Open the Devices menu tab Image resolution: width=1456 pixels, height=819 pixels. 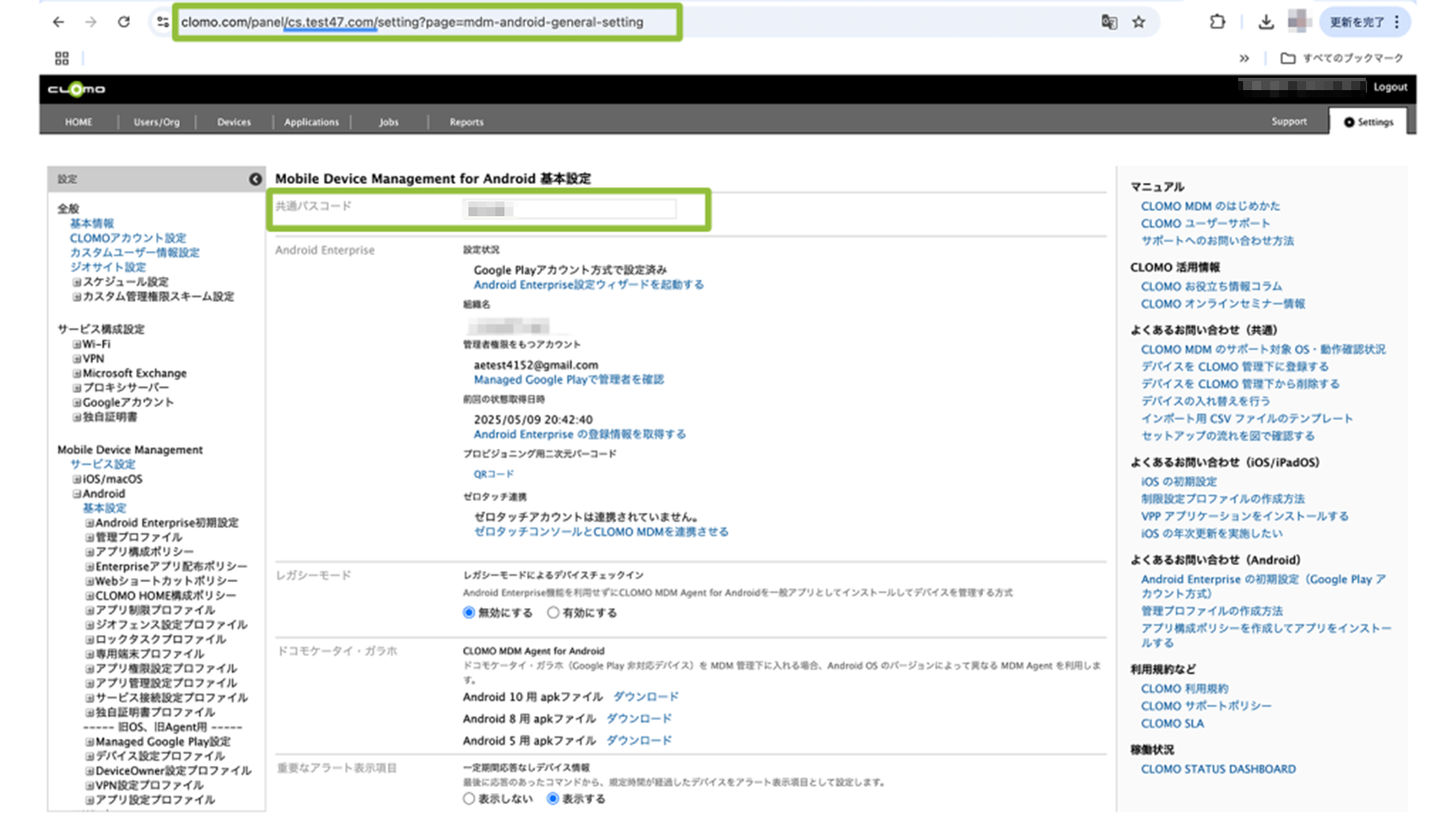233,122
